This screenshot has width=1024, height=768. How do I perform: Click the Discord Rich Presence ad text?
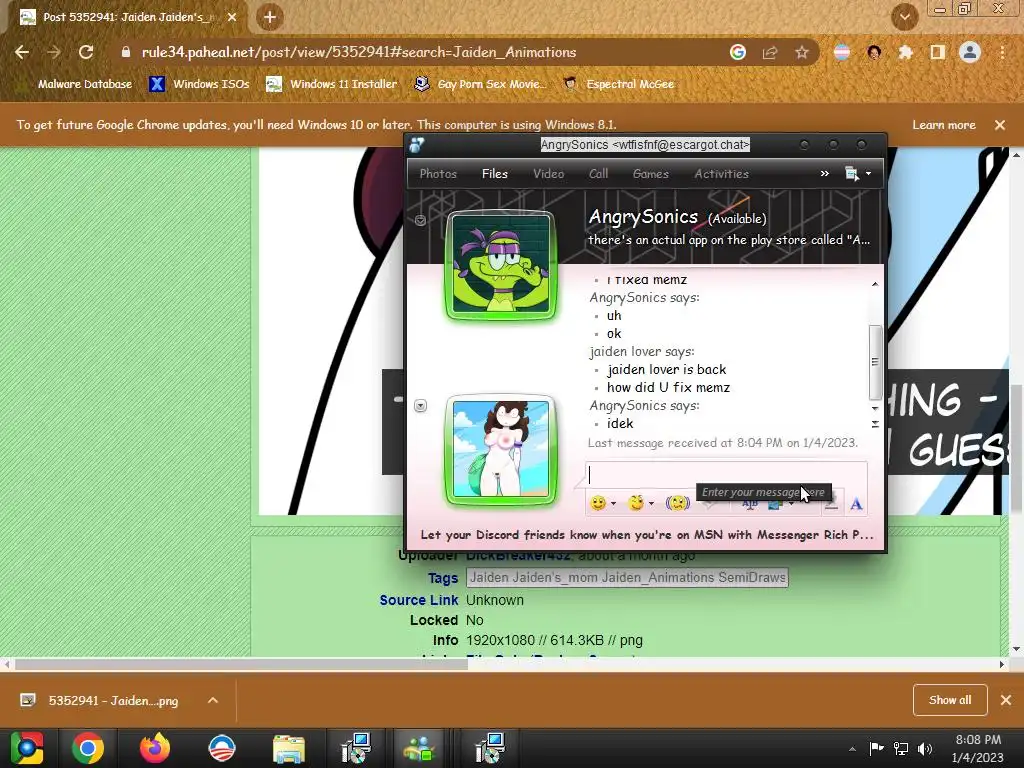click(x=647, y=535)
